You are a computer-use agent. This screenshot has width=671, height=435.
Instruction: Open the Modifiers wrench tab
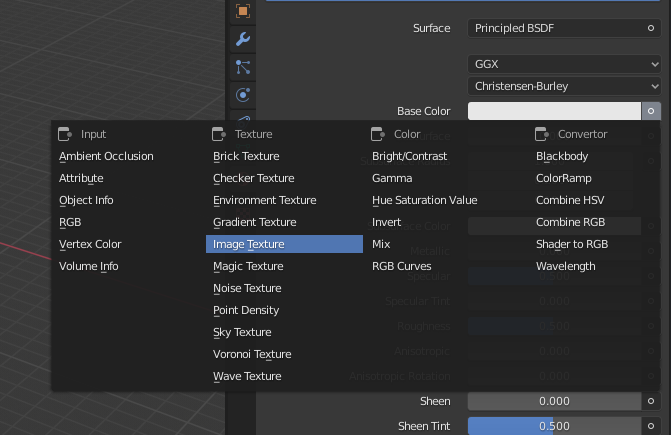point(242,40)
